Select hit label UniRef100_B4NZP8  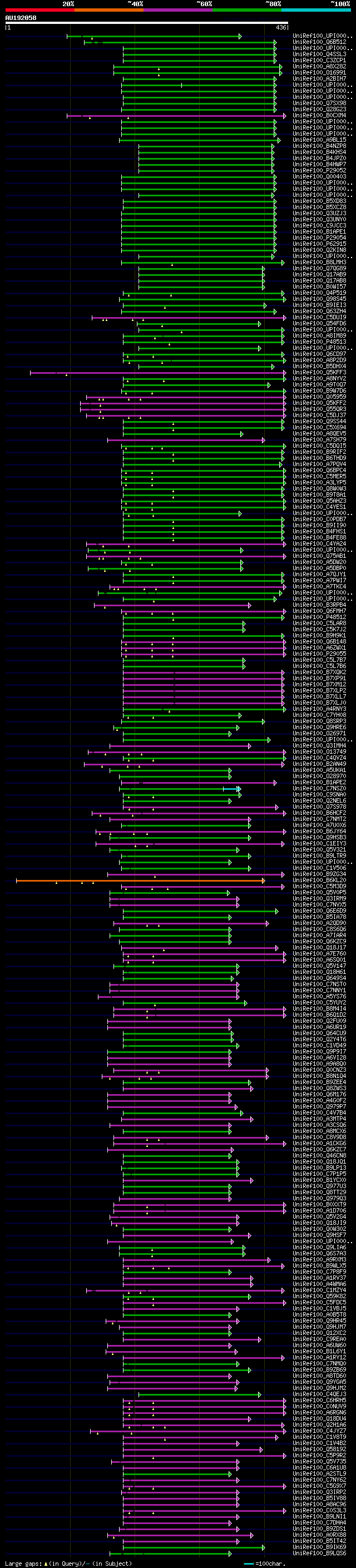319,146
